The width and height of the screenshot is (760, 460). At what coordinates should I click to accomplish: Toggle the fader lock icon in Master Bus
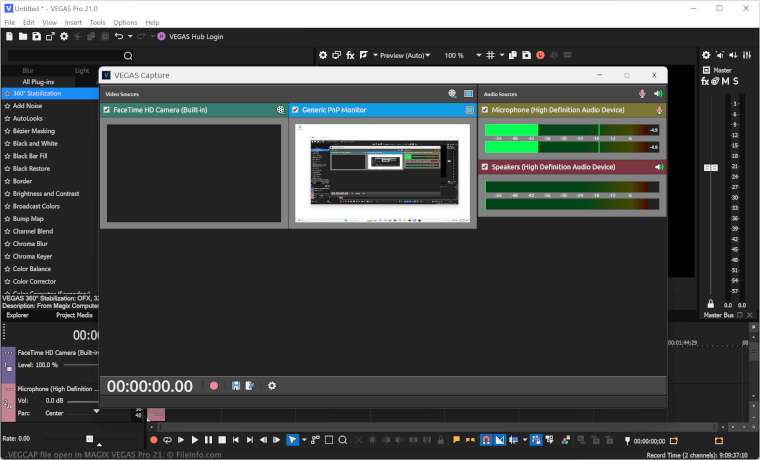tap(711, 304)
